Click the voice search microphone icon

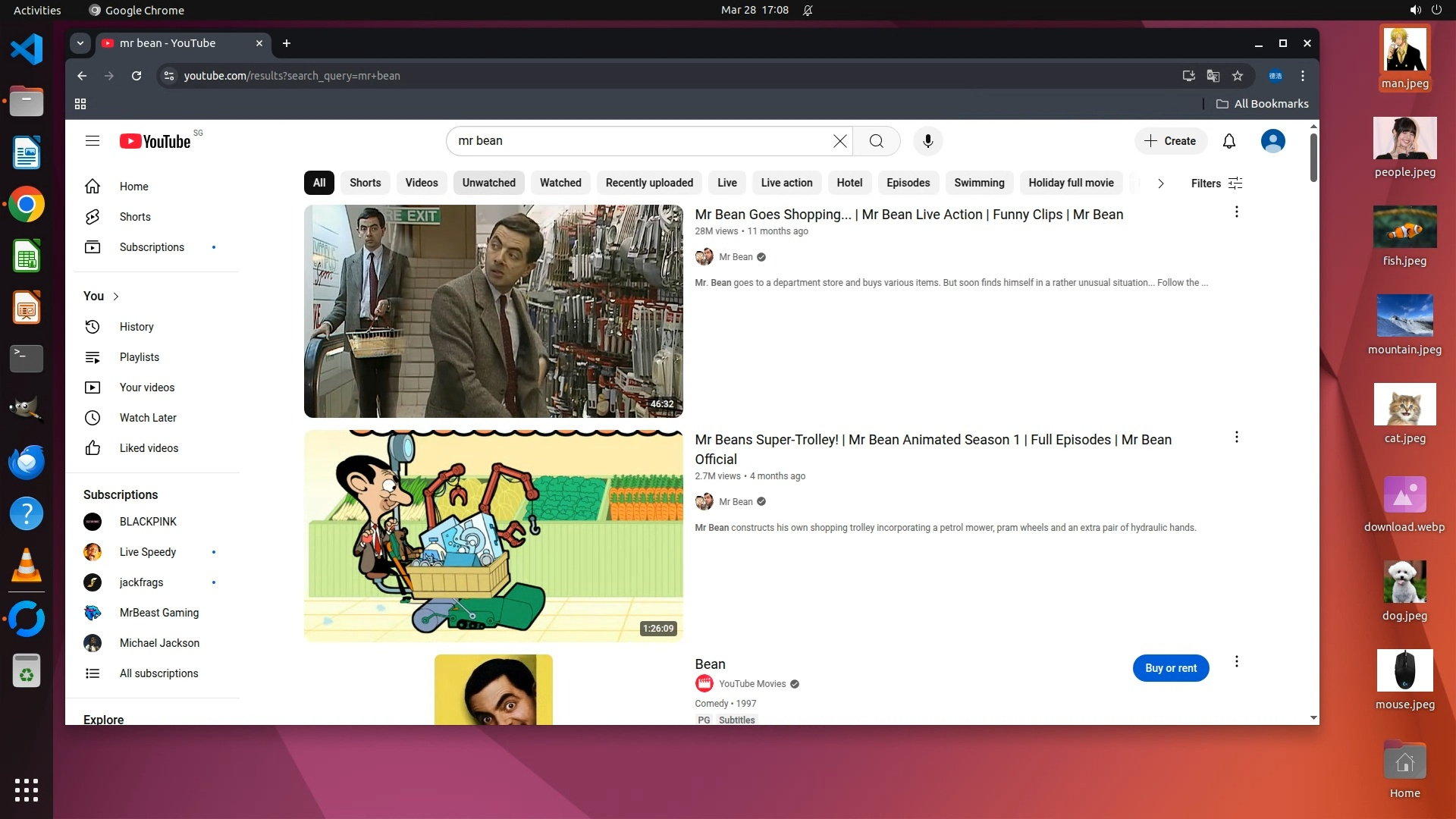click(x=927, y=141)
